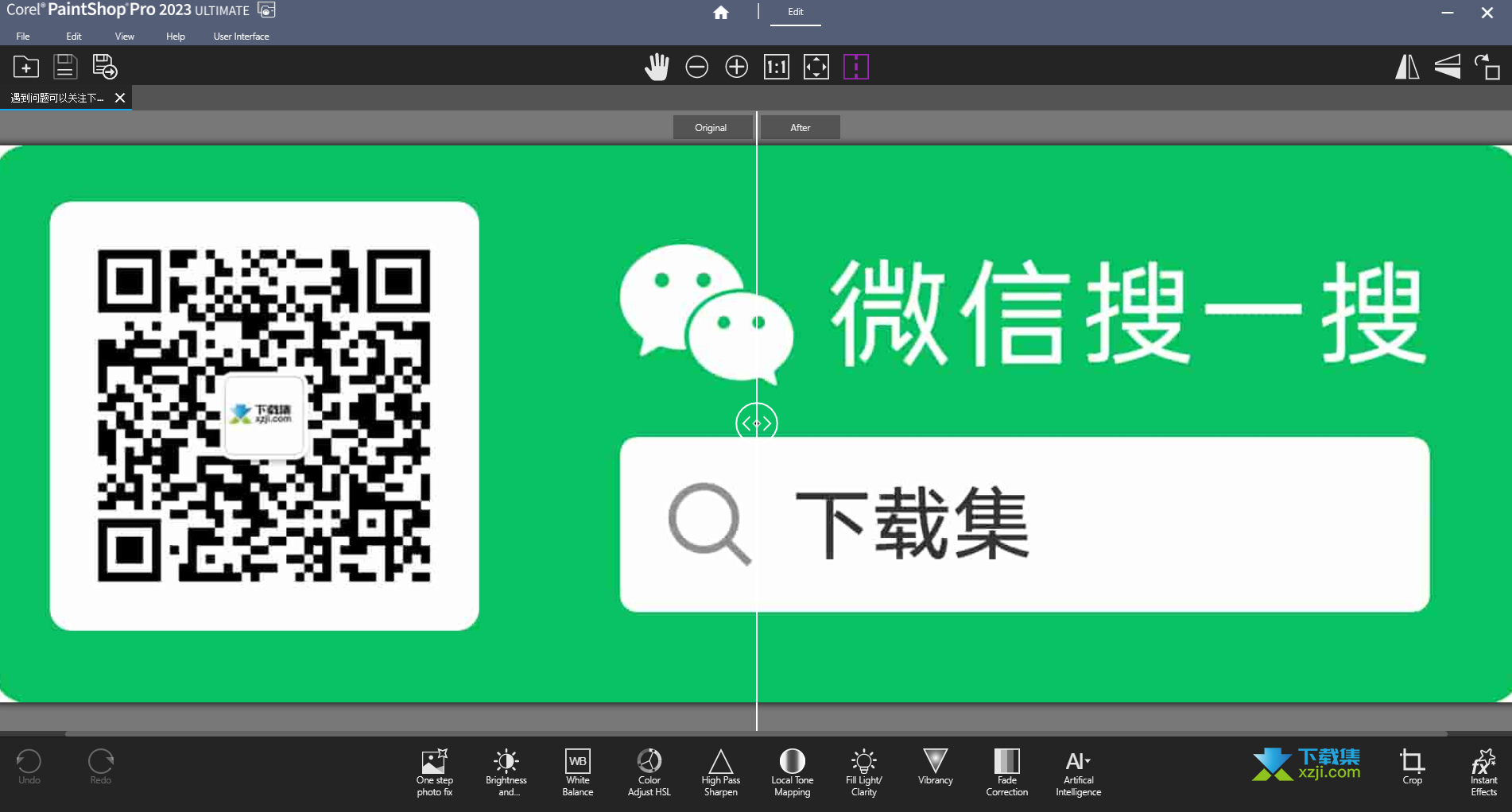Viewport: 1512px width, 812px height.
Task: Open the File menu
Action: tap(23, 37)
